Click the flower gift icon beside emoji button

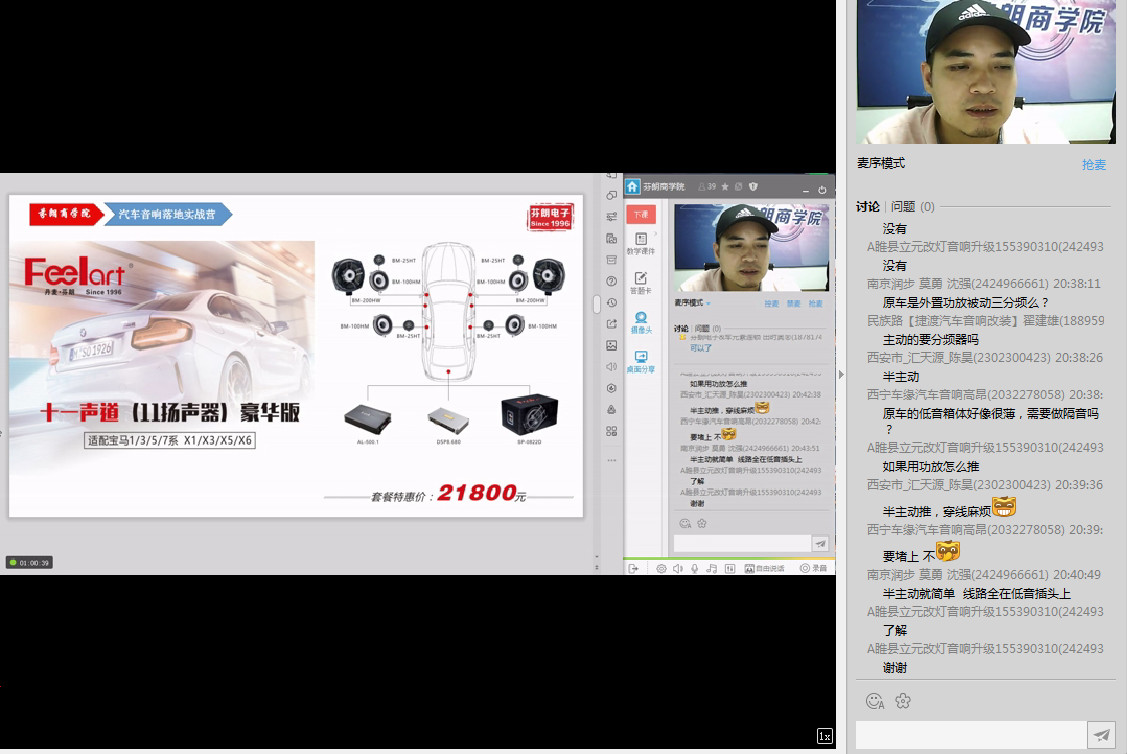[x=903, y=701]
